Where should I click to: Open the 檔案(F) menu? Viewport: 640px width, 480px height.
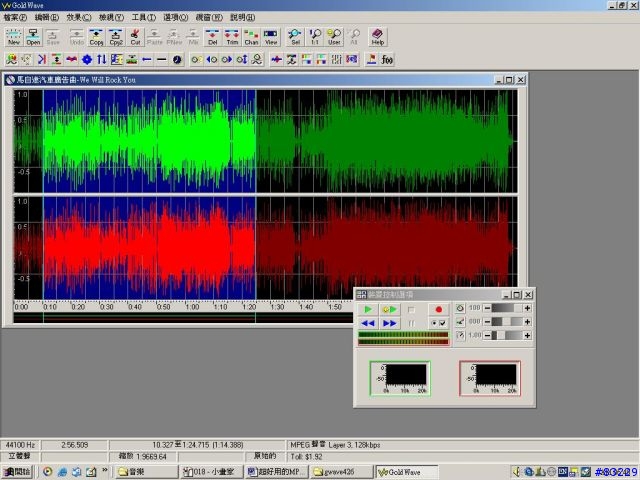[15, 17]
